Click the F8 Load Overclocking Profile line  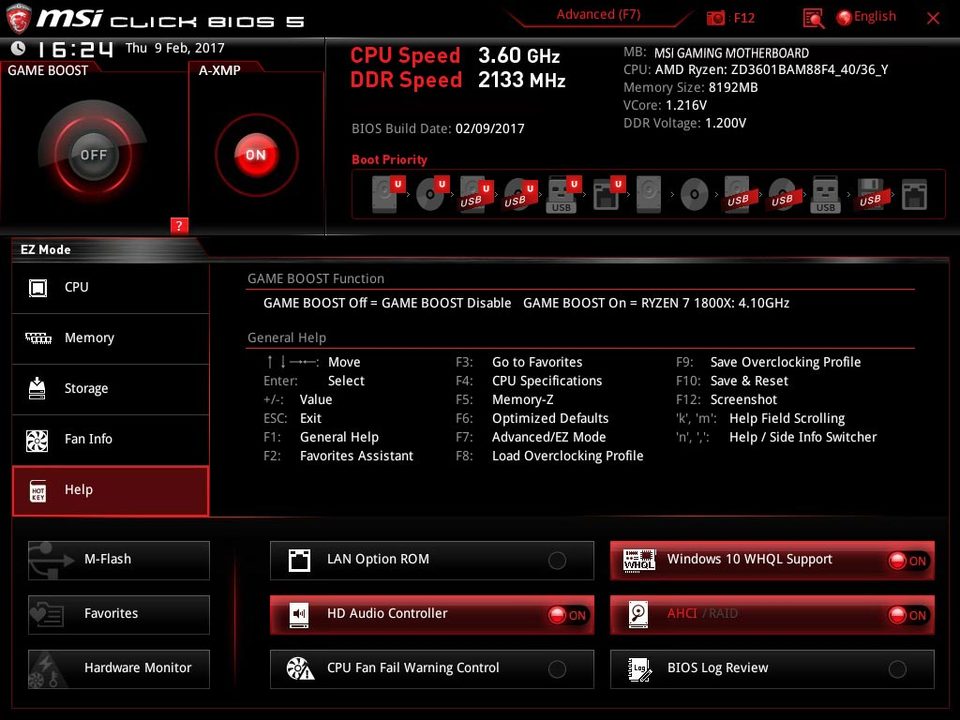pyautogui.click(x=549, y=456)
